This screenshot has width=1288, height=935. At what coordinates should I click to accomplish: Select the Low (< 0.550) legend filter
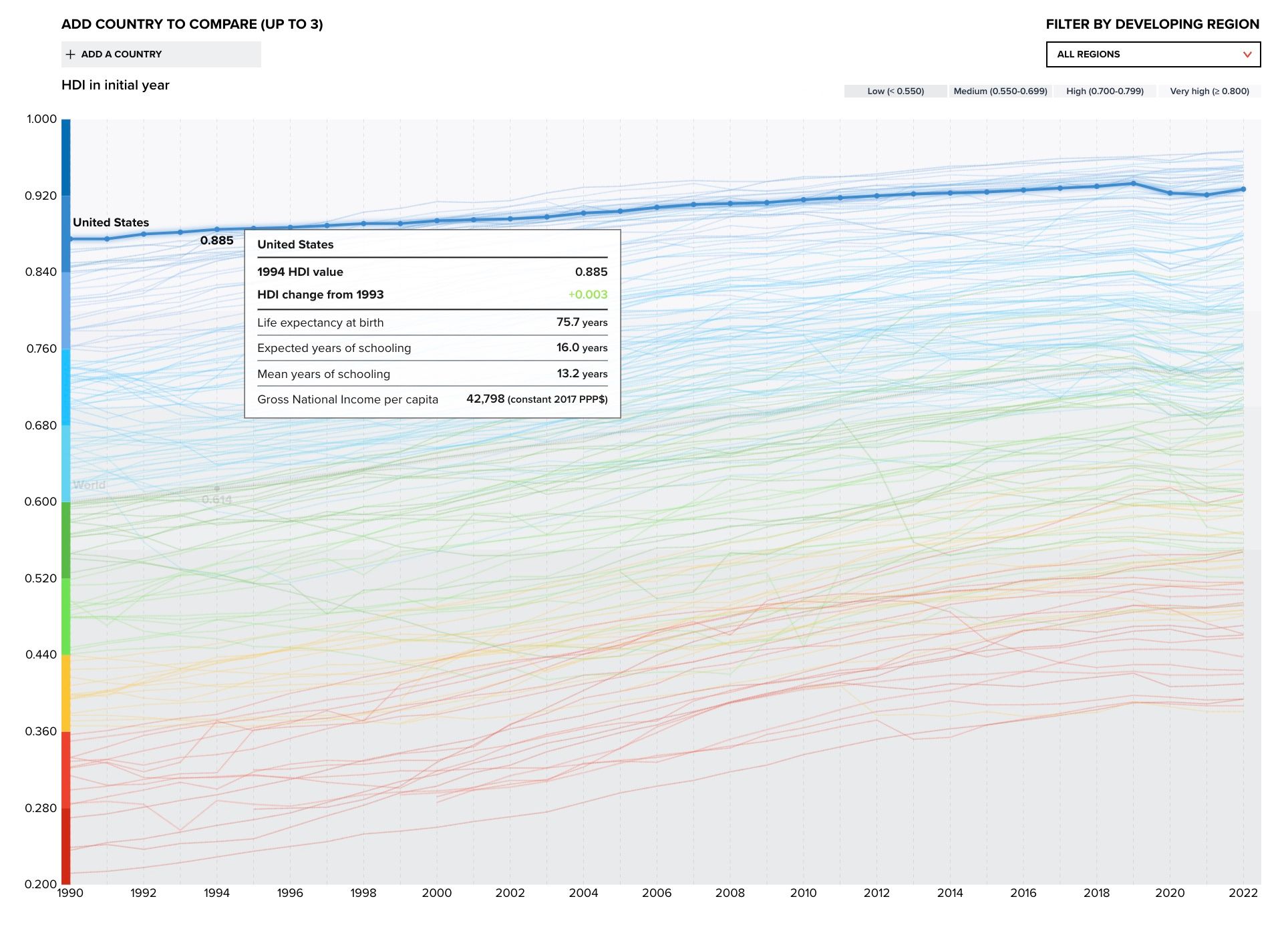pyautogui.click(x=895, y=91)
